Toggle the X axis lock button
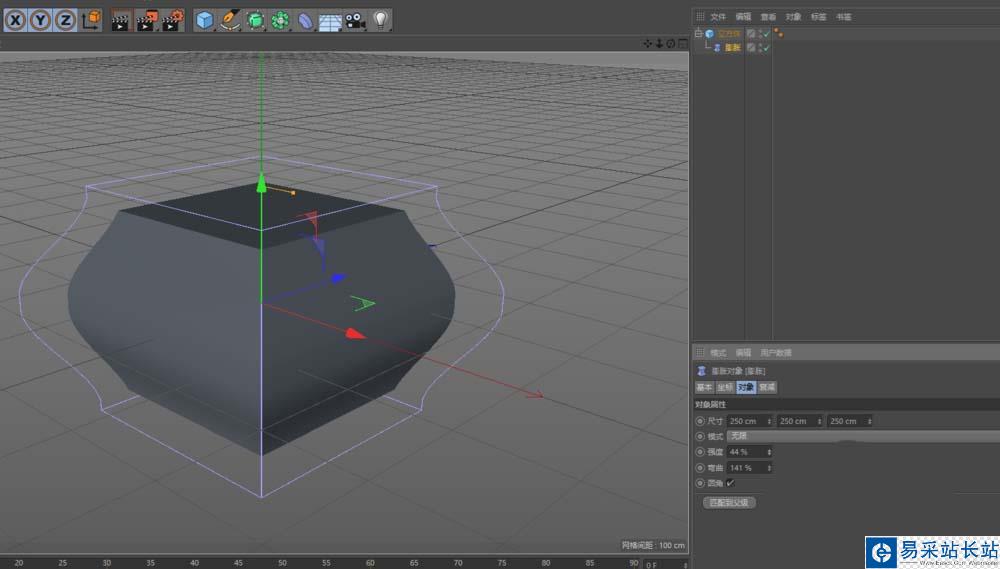This screenshot has height=569, width=1000. pos(16,19)
